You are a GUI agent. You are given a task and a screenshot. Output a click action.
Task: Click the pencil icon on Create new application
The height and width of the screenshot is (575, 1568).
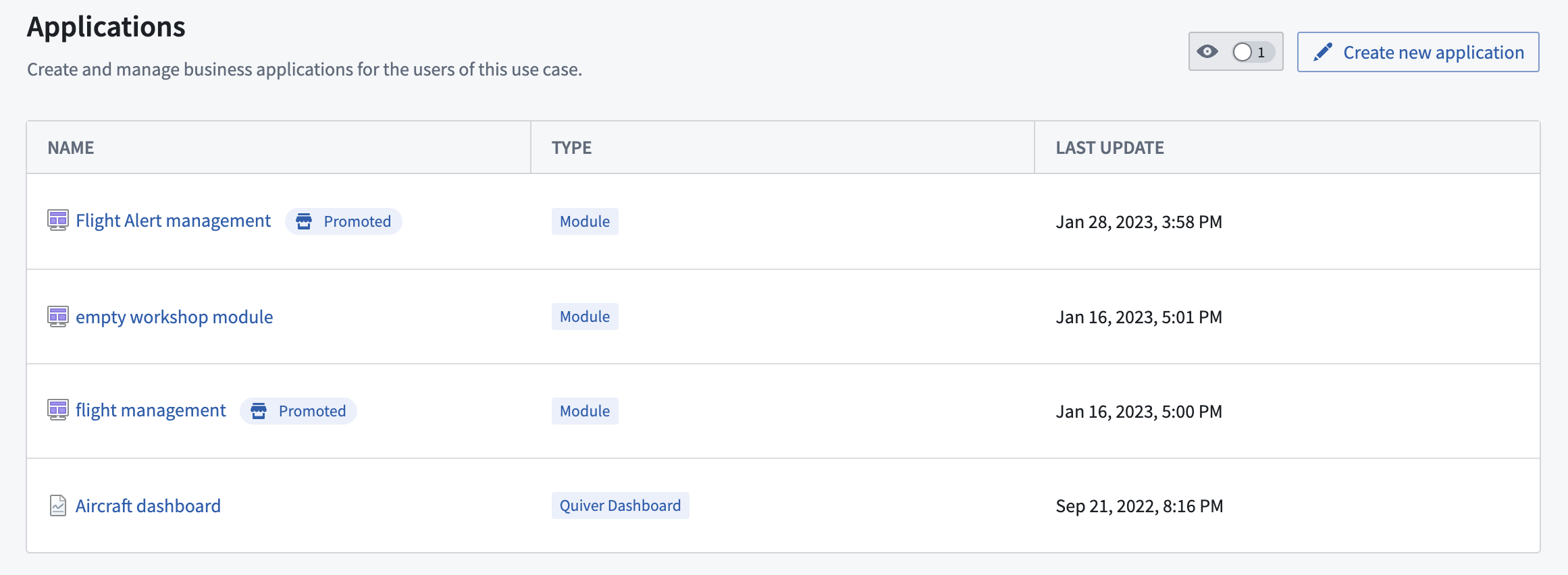coord(1323,52)
